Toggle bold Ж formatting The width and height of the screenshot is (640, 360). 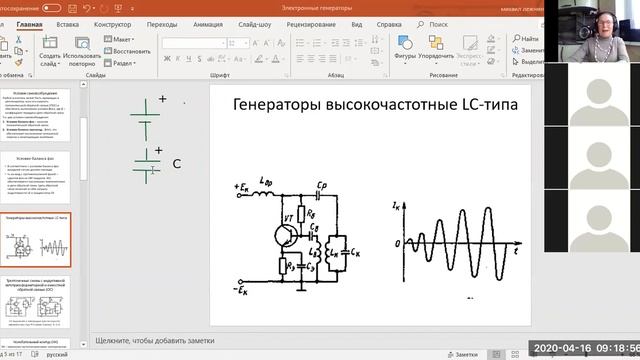coord(167,59)
